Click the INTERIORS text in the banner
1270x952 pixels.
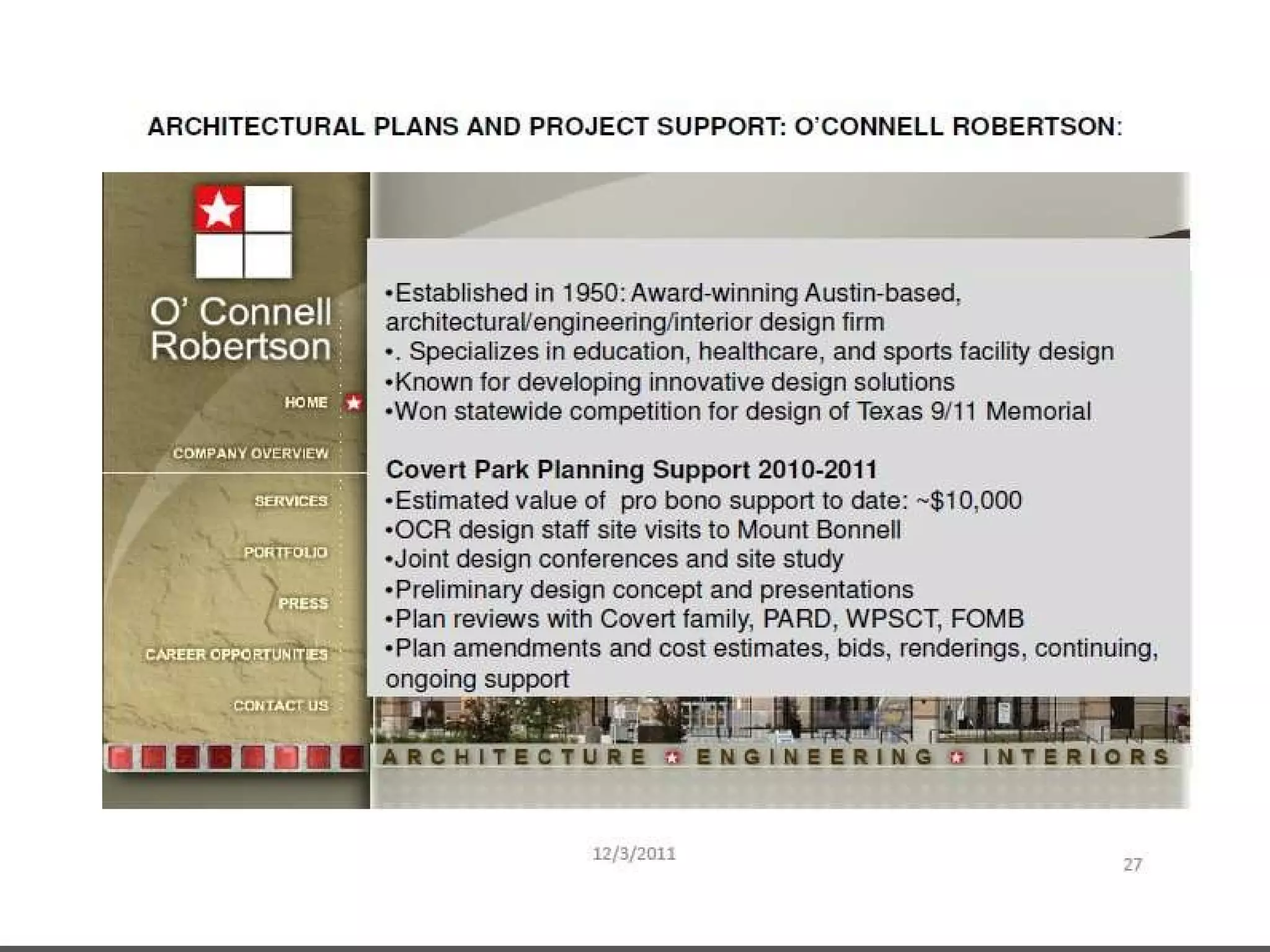coord(1076,757)
